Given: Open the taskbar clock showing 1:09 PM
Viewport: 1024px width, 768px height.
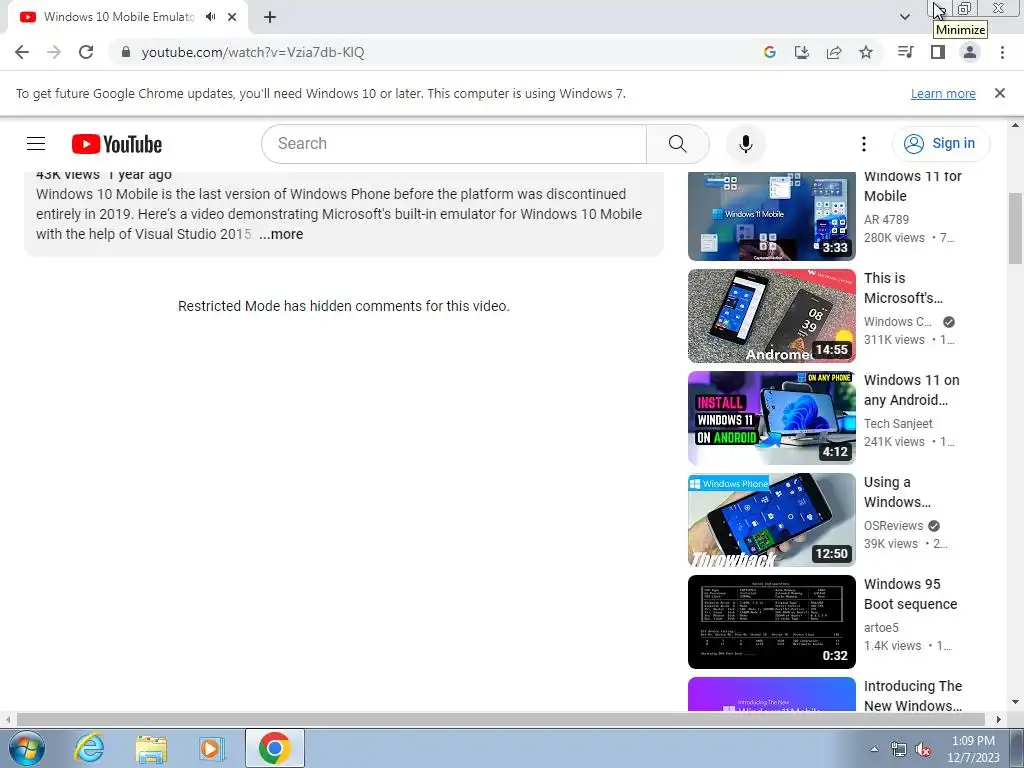Looking at the screenshot, I should 973,749.
